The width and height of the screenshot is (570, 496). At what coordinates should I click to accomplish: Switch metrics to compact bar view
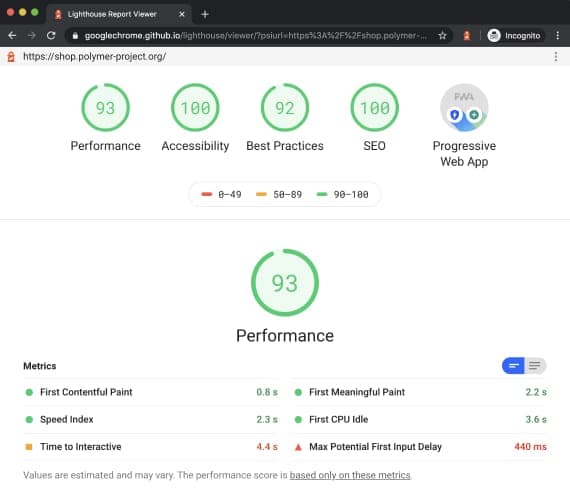pos(513,365)
